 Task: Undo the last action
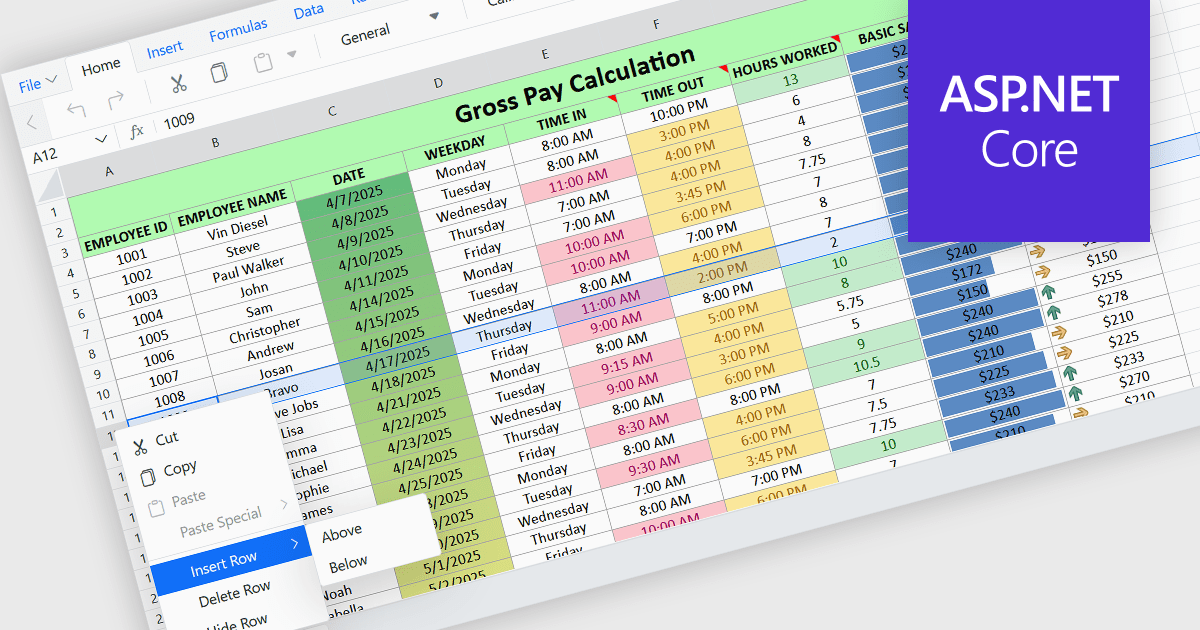pos(76,110)
